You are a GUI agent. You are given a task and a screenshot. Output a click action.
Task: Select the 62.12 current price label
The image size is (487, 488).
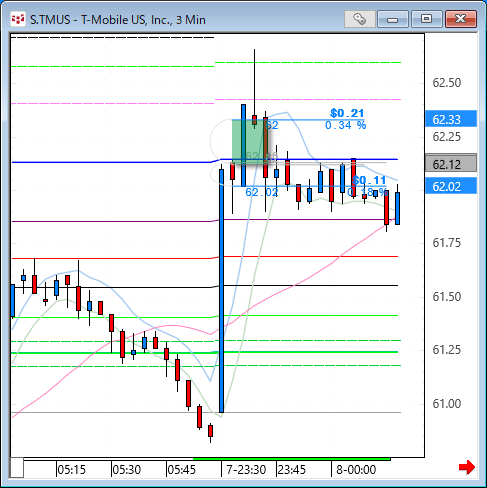pyautogui.click(x=451, y=163)
